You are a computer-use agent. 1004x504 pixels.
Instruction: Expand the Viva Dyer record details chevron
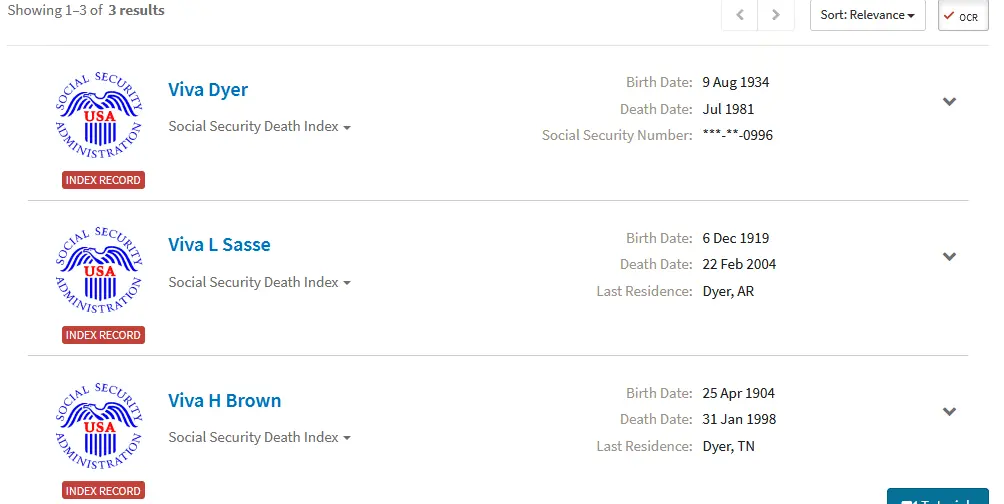[950, 101]
